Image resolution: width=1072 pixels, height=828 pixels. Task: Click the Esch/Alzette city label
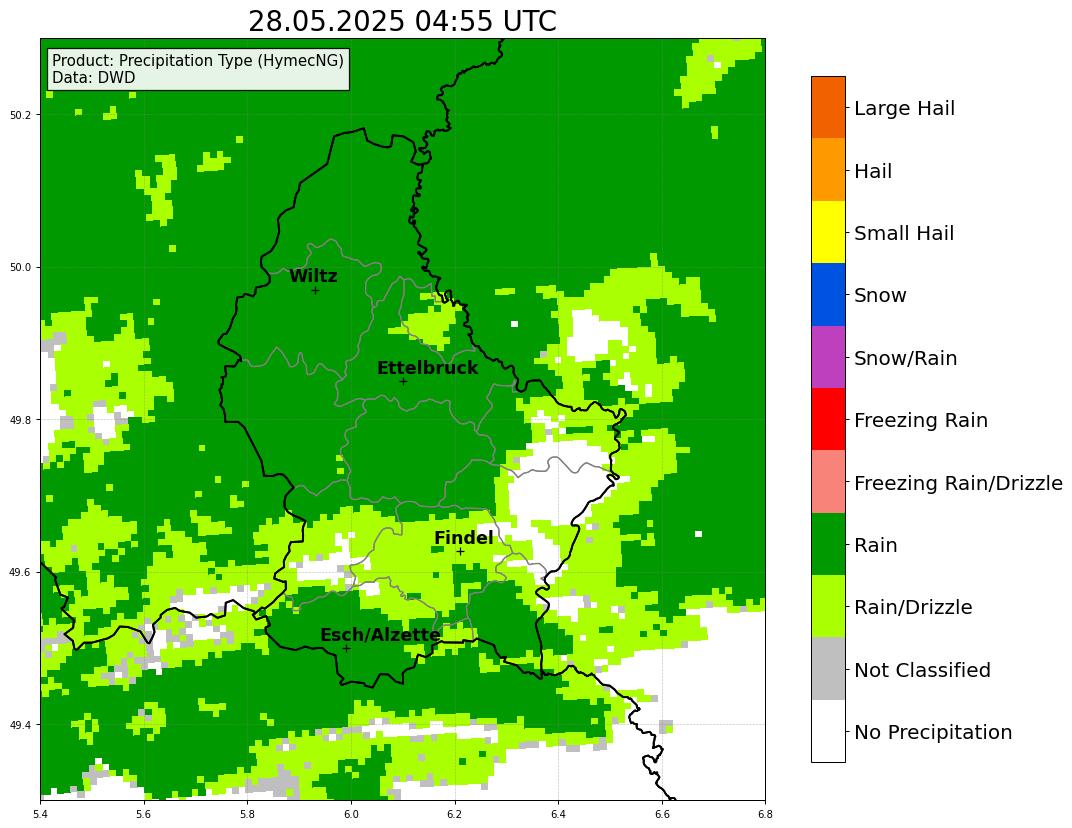(380, 635)
